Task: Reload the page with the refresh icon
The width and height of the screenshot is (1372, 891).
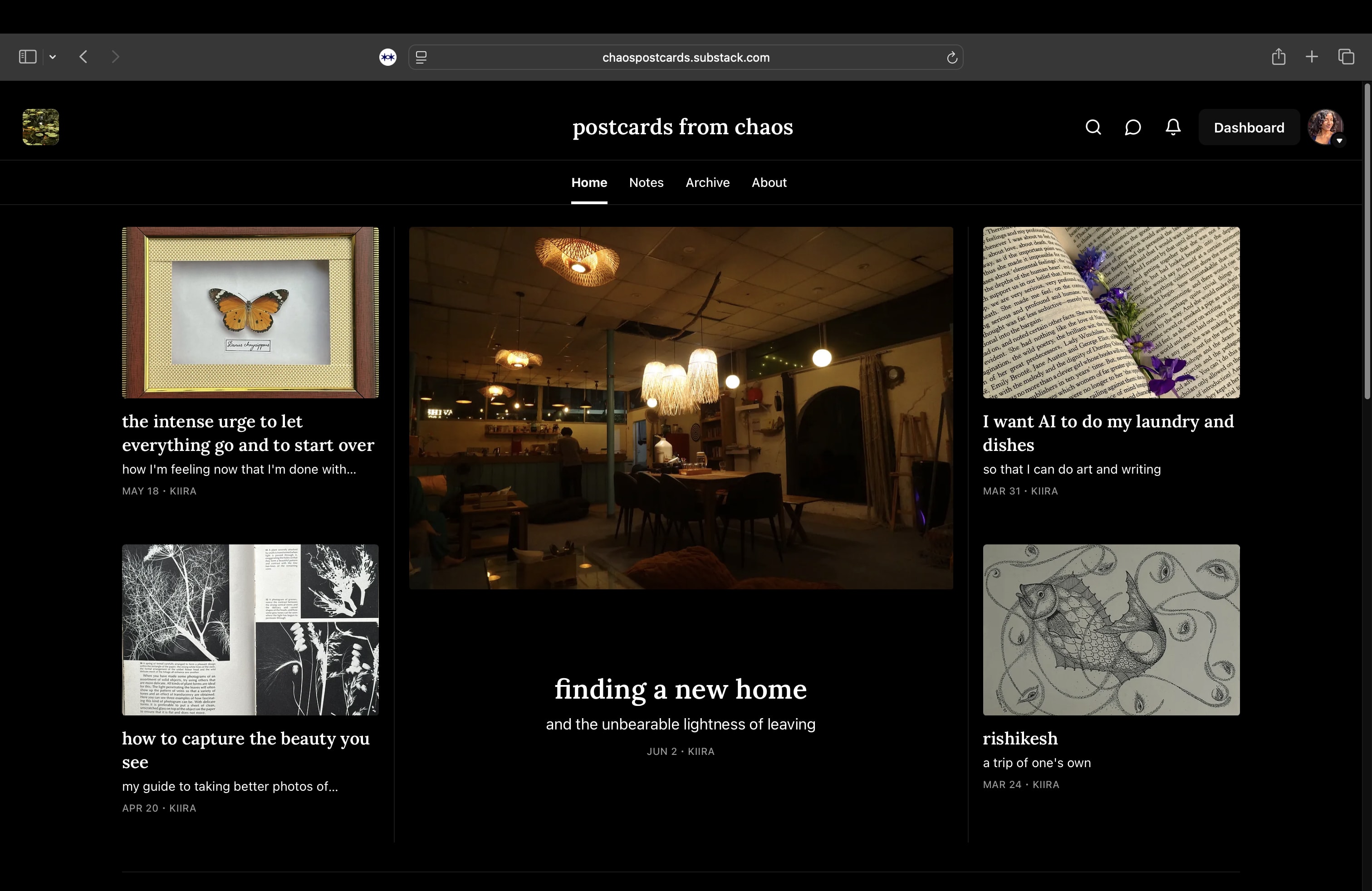Action: tap(952, 57)
